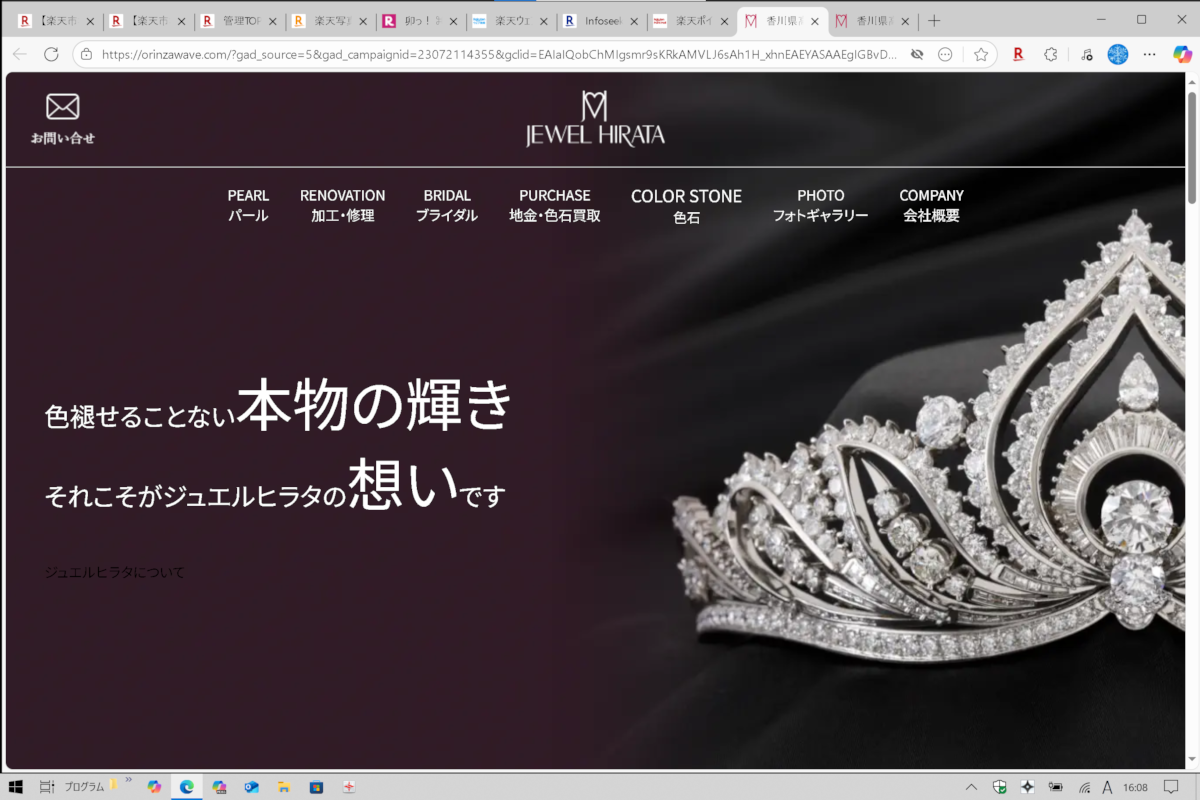
Task: Click Microsoft Edge icon in taskbar
Action: pyautogui.click(x=186, y=787)
